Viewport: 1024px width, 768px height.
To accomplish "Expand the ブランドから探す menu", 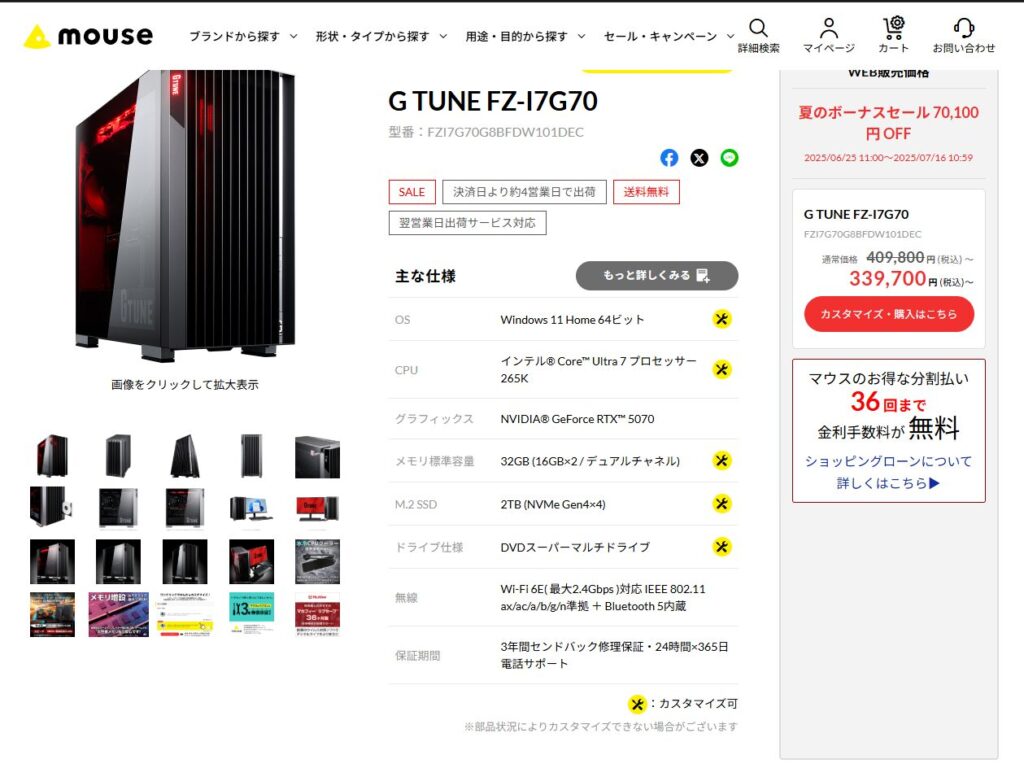I will [243, 37].
